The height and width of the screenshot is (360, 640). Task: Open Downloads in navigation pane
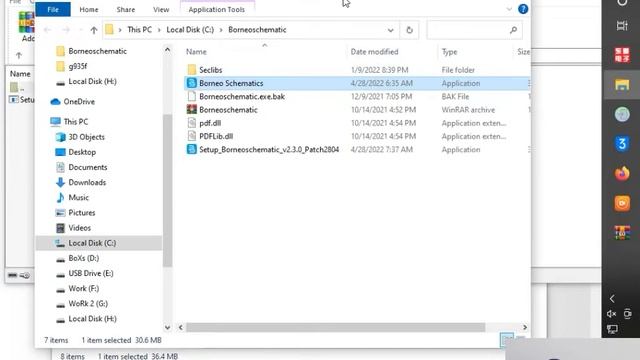87,182
